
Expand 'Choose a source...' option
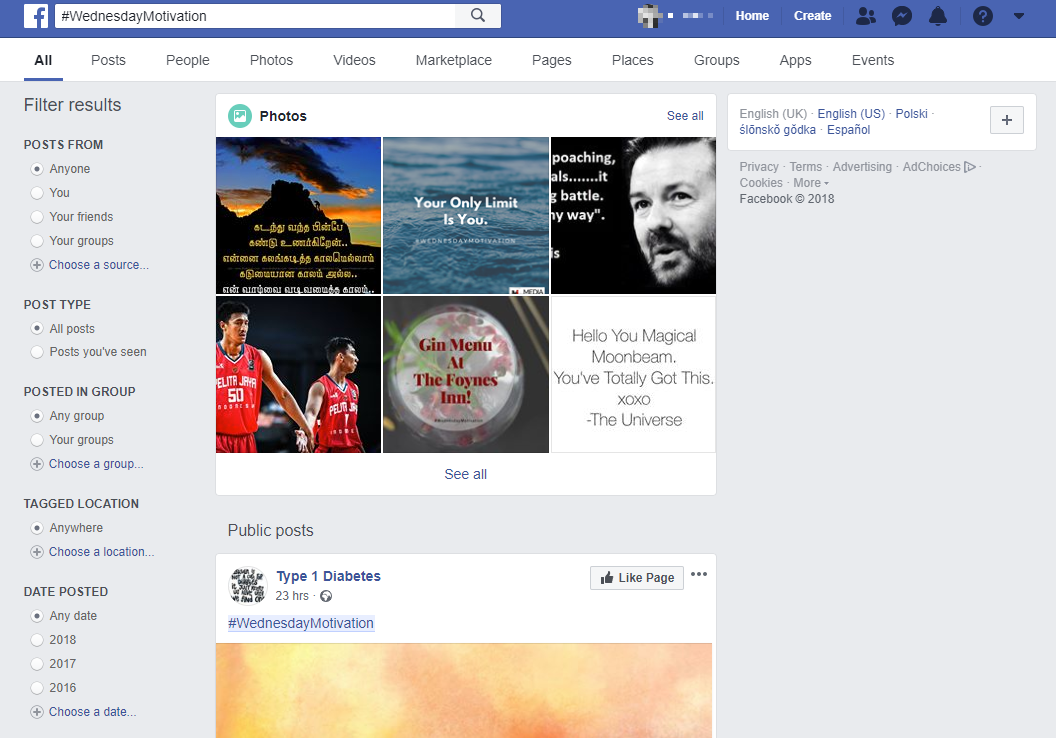[x=98, y=265]
